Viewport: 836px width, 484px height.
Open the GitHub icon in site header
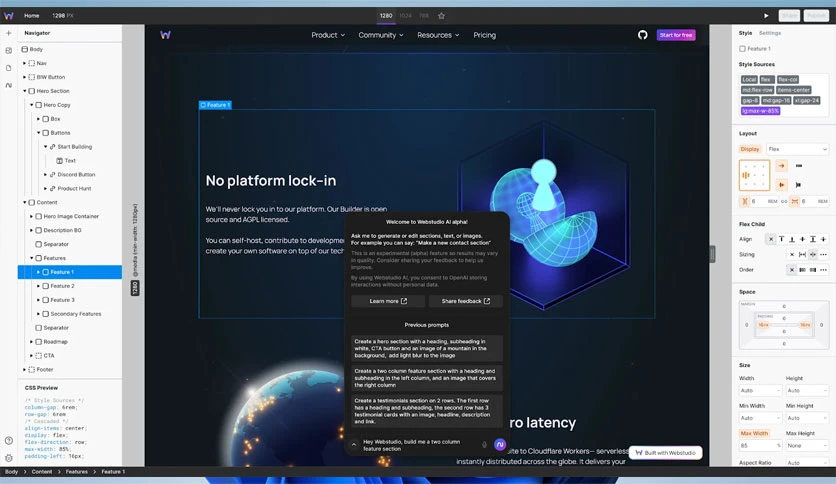coord(642,35)
